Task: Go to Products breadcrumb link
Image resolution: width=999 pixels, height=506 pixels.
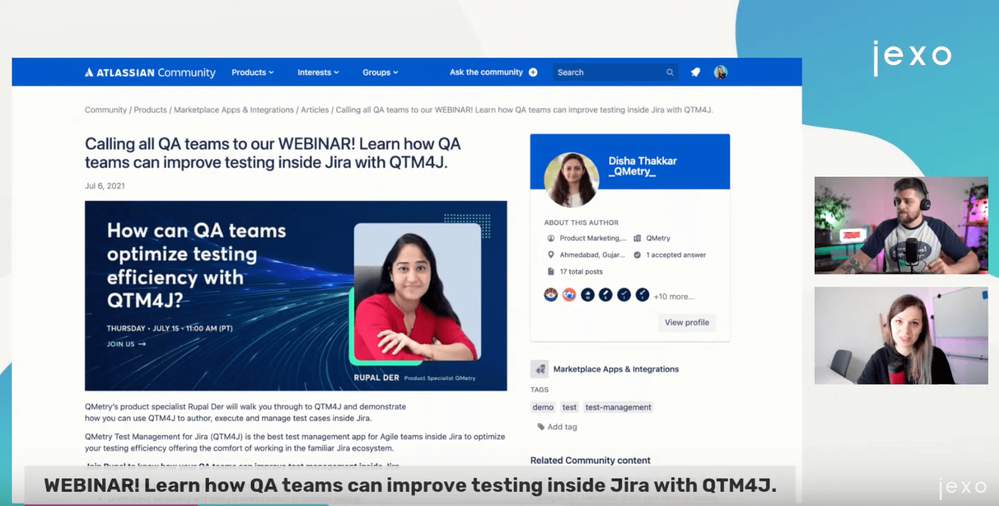Action: pos(150,110)
